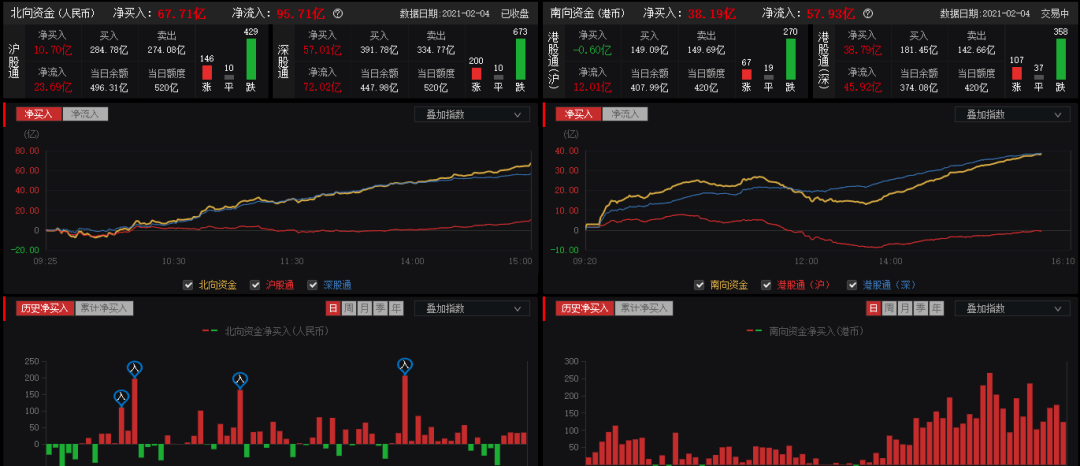Switch southbound history to 日 period

873,308
